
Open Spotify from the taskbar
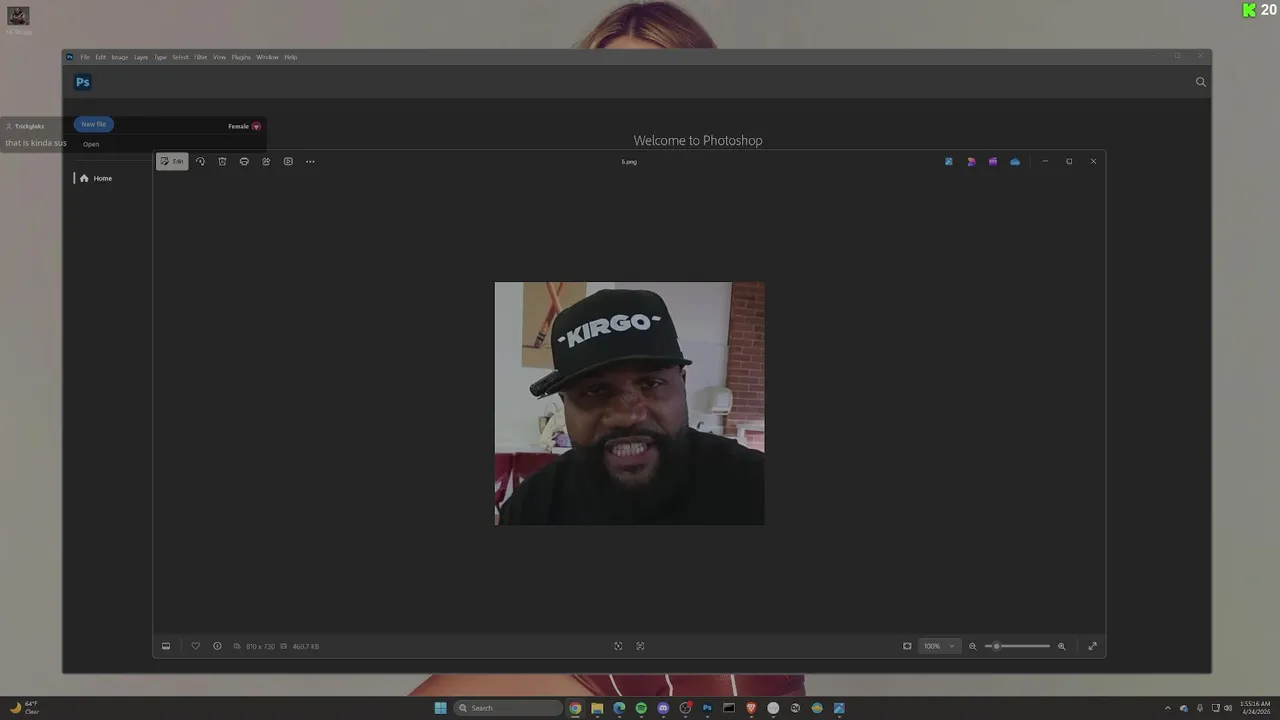641,708
